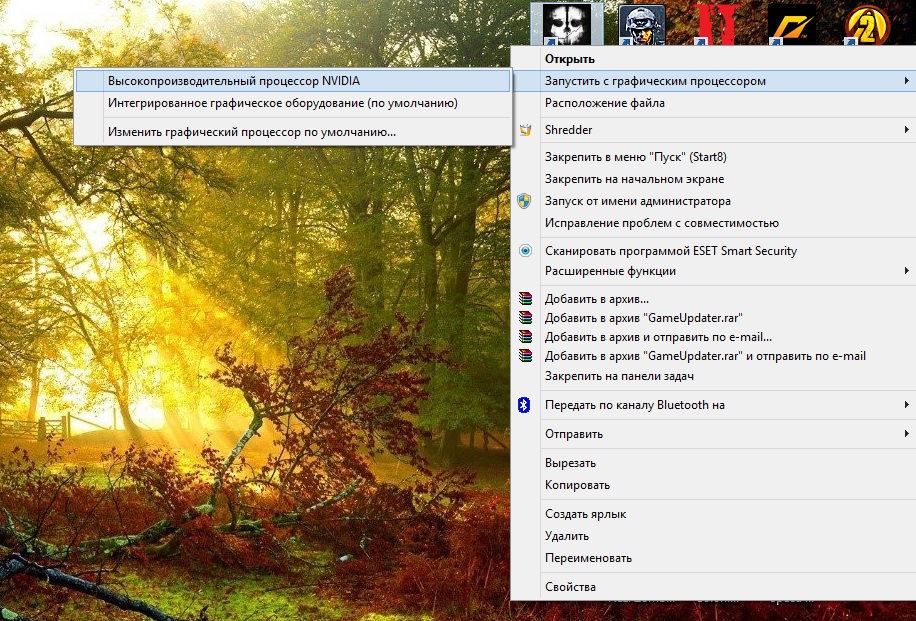Screen dimensions: 916x621
Task: Open the red letter game desktop shortcut
Action: [717, 25]
